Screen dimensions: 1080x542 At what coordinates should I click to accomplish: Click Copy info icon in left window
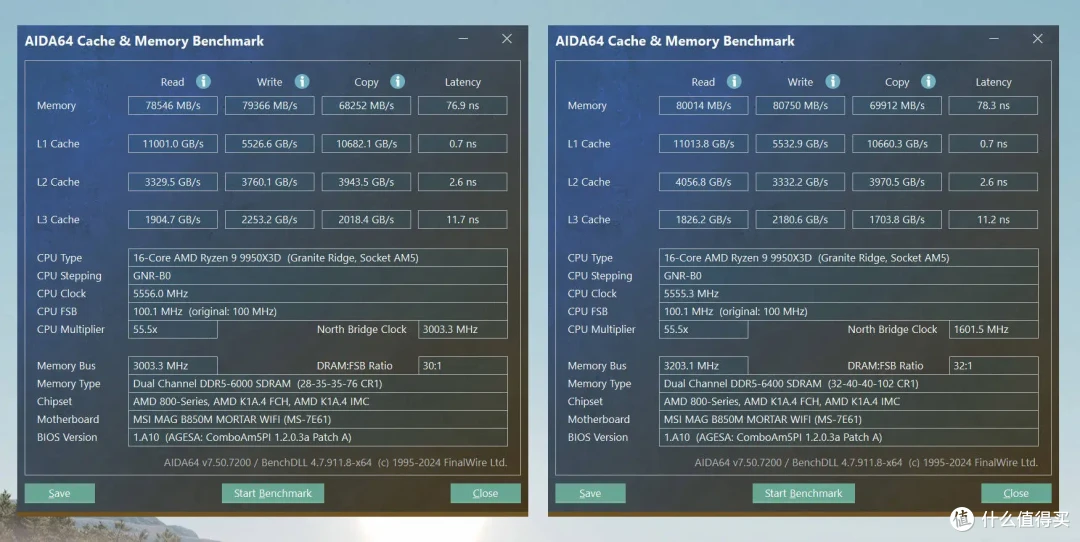pyautogui.click(x=397, y=81)
